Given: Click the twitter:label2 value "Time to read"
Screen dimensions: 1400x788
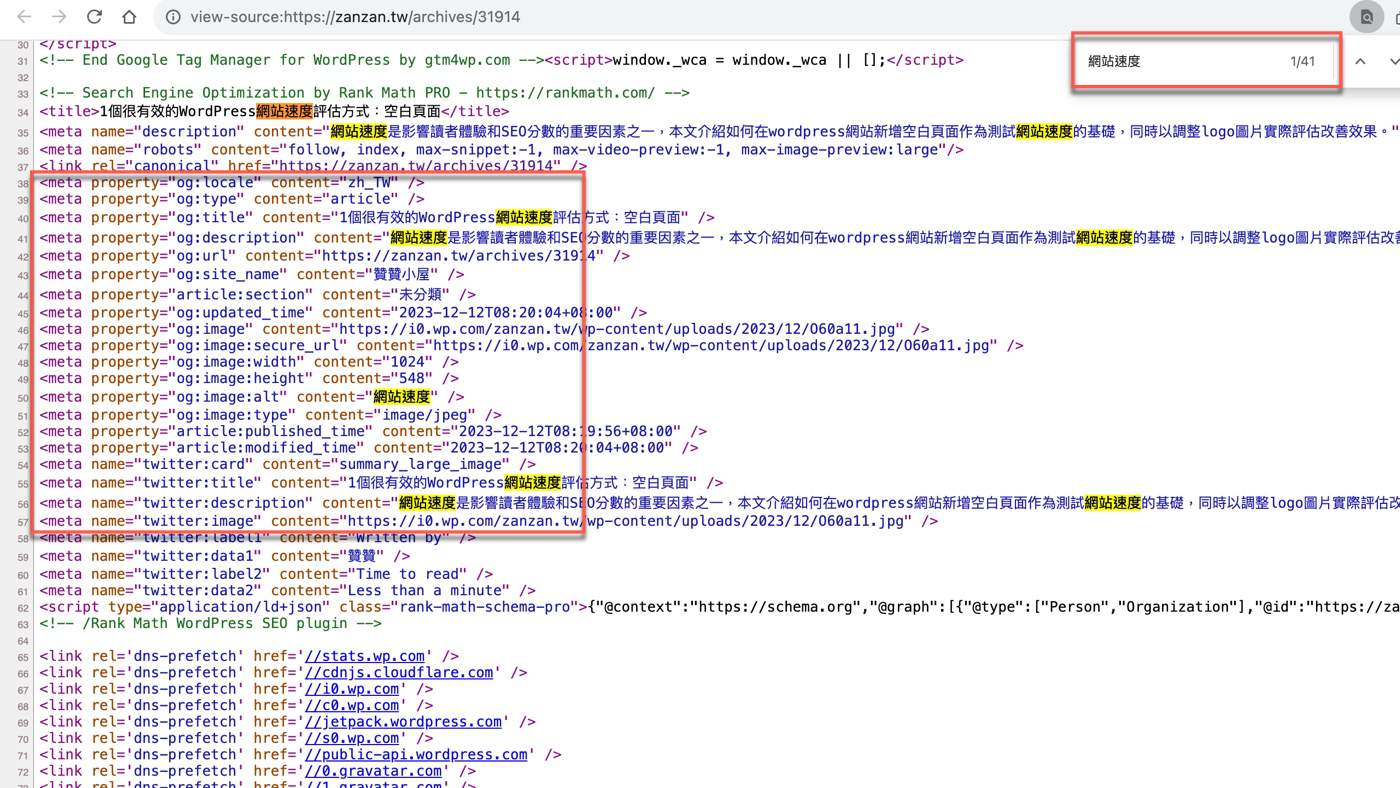Looking at the screenshot, I should point(407,574).
